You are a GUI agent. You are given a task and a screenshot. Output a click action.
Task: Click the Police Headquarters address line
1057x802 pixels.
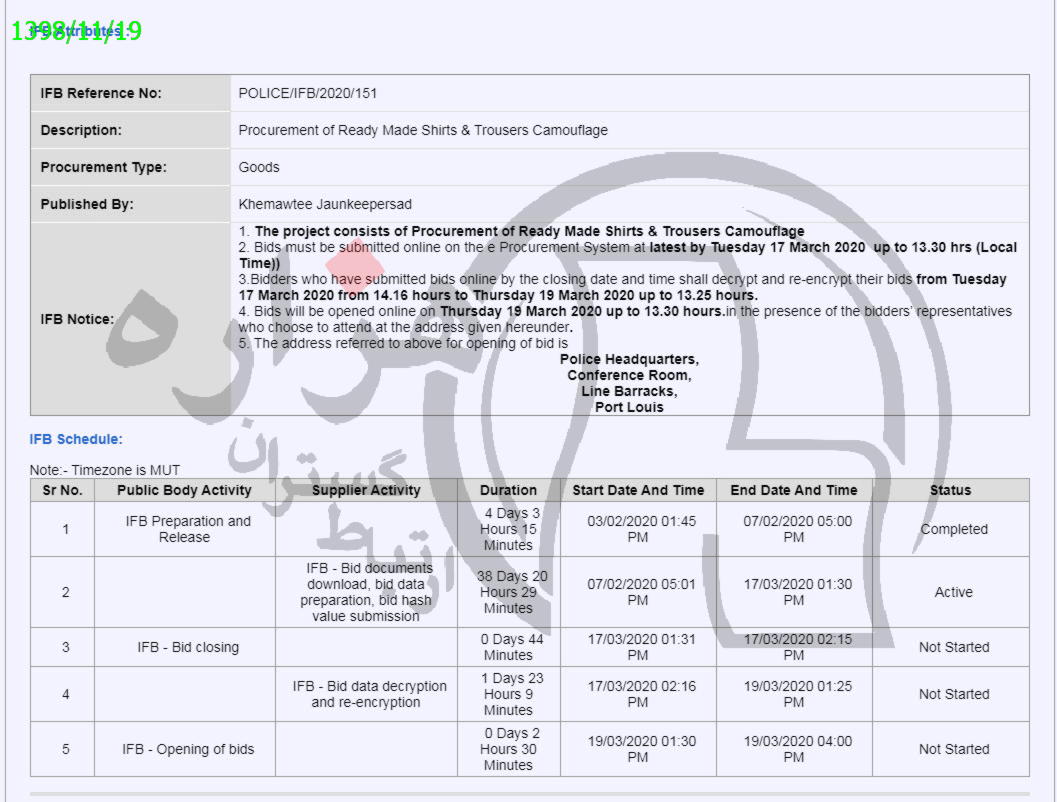pyautogui.click(x=629, y=359)
